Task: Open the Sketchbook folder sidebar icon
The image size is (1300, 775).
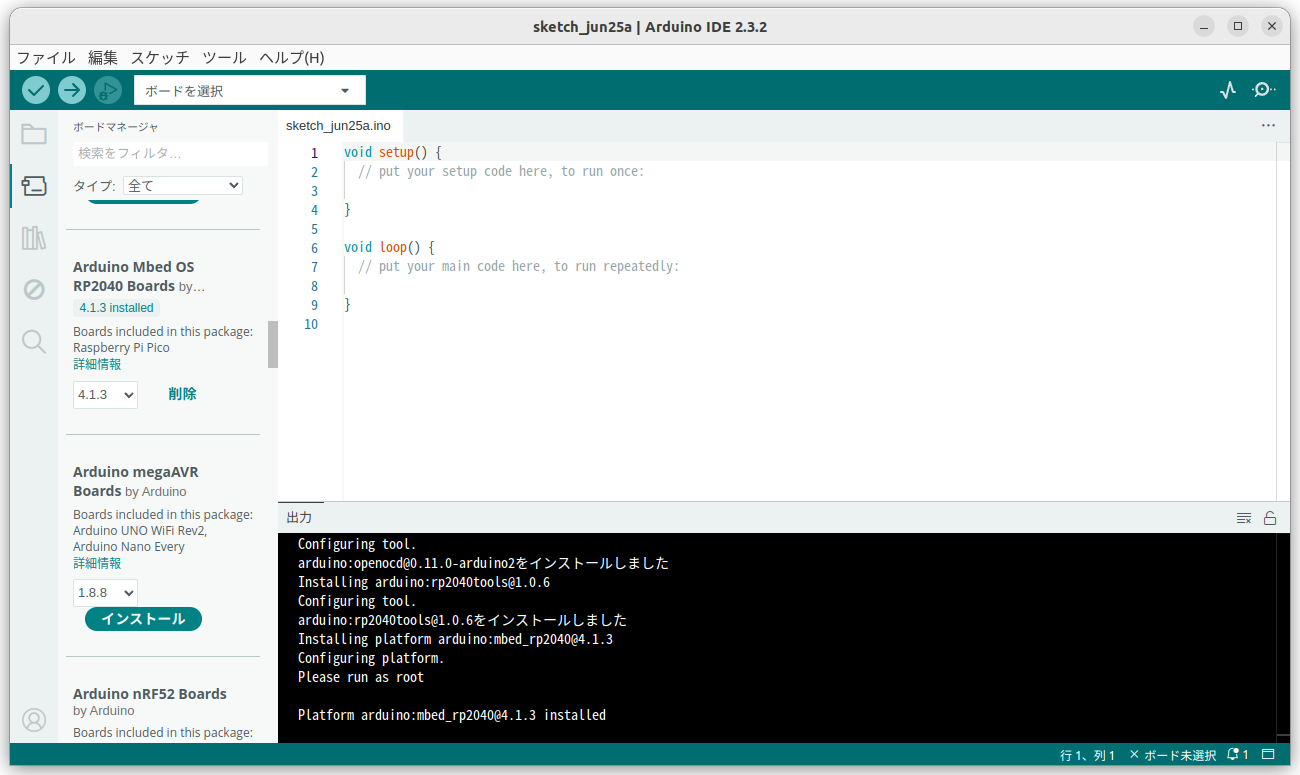Action: click(x=34, y=133)
